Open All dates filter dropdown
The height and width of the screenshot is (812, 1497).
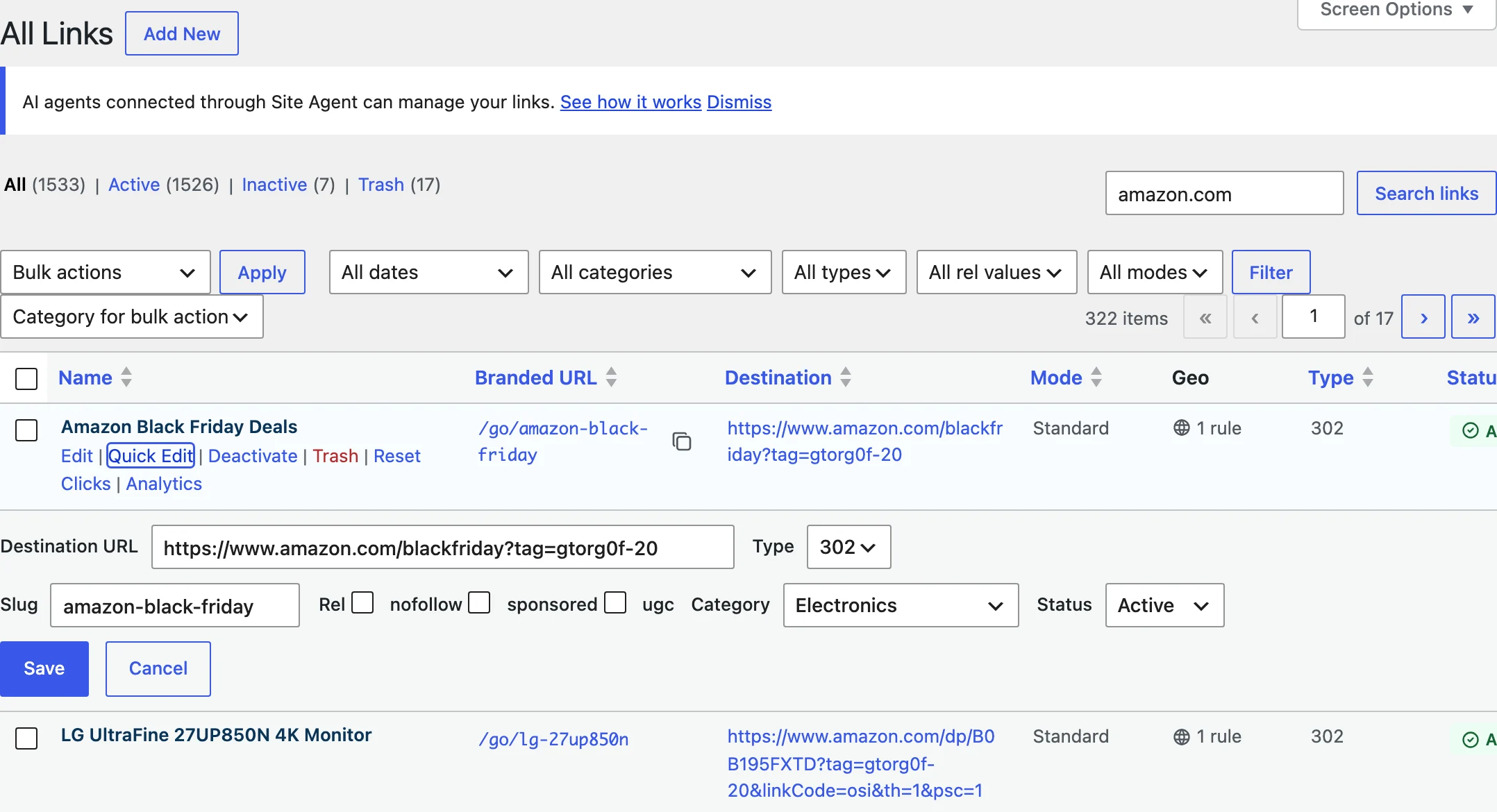[x=429, y=272]
